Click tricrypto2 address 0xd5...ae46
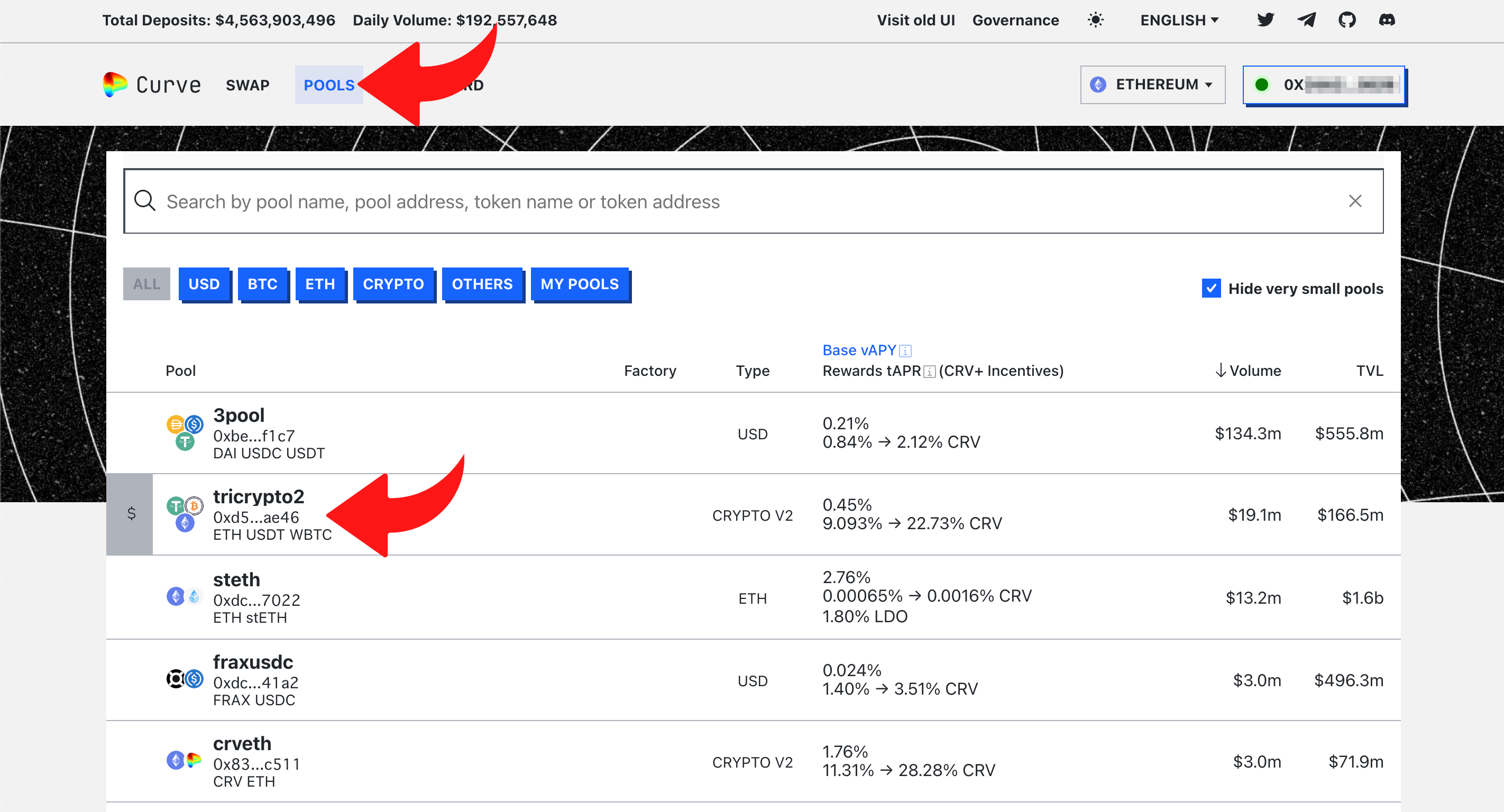The height and width of the screenshot is (812, 1504). [256, 517]
